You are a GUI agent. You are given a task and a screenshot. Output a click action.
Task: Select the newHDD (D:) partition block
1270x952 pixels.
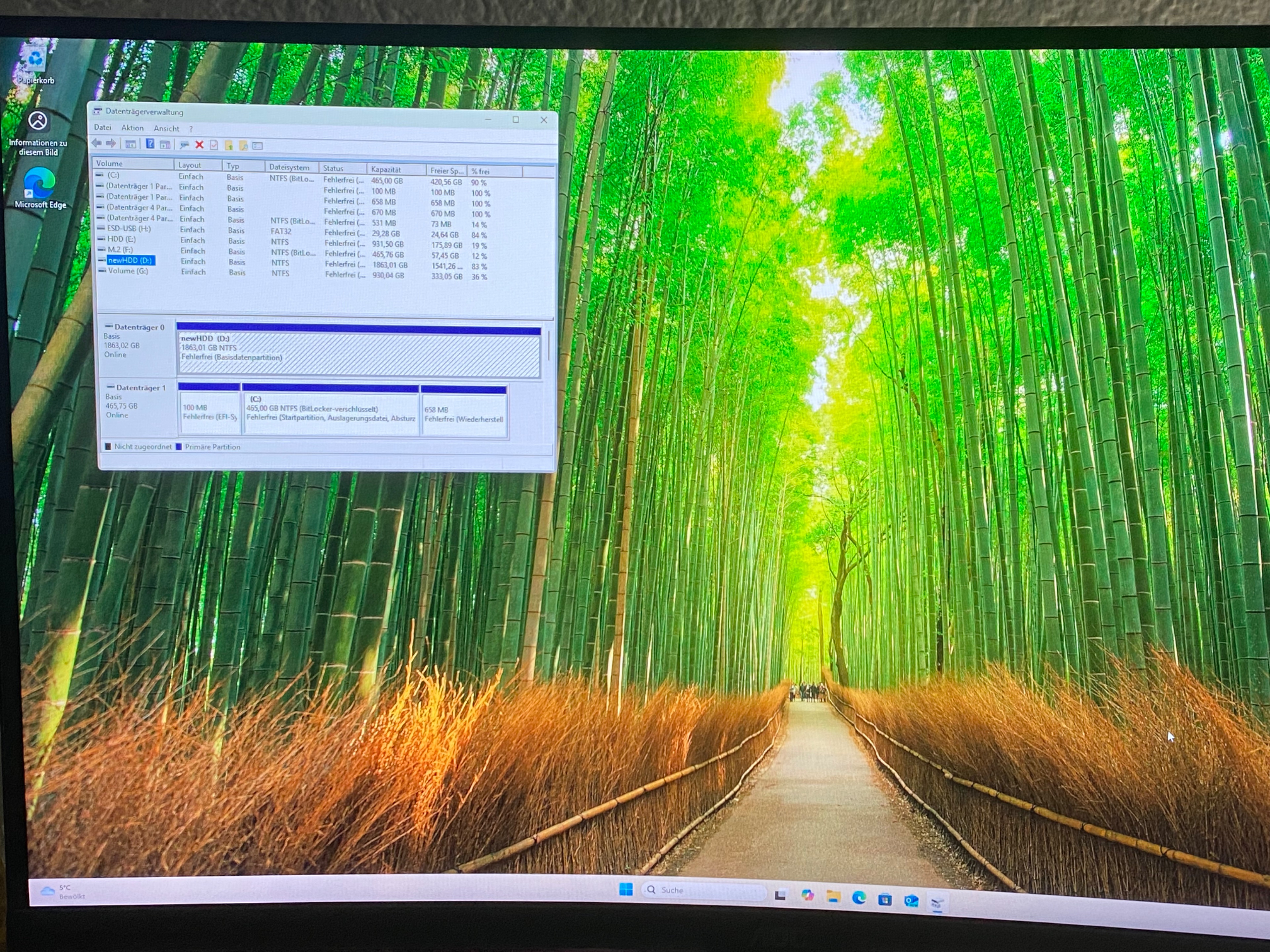(359, 356)
